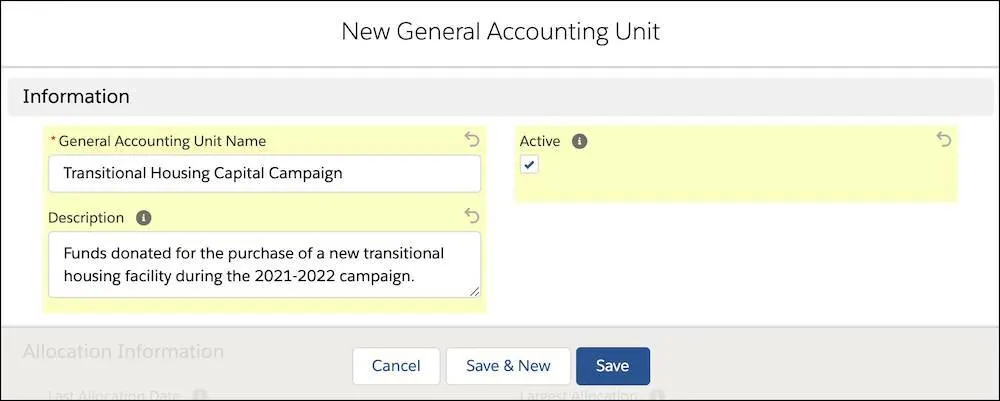Click Last Allocation Date info icon
Screen dimensions: 1000x401
199,395
